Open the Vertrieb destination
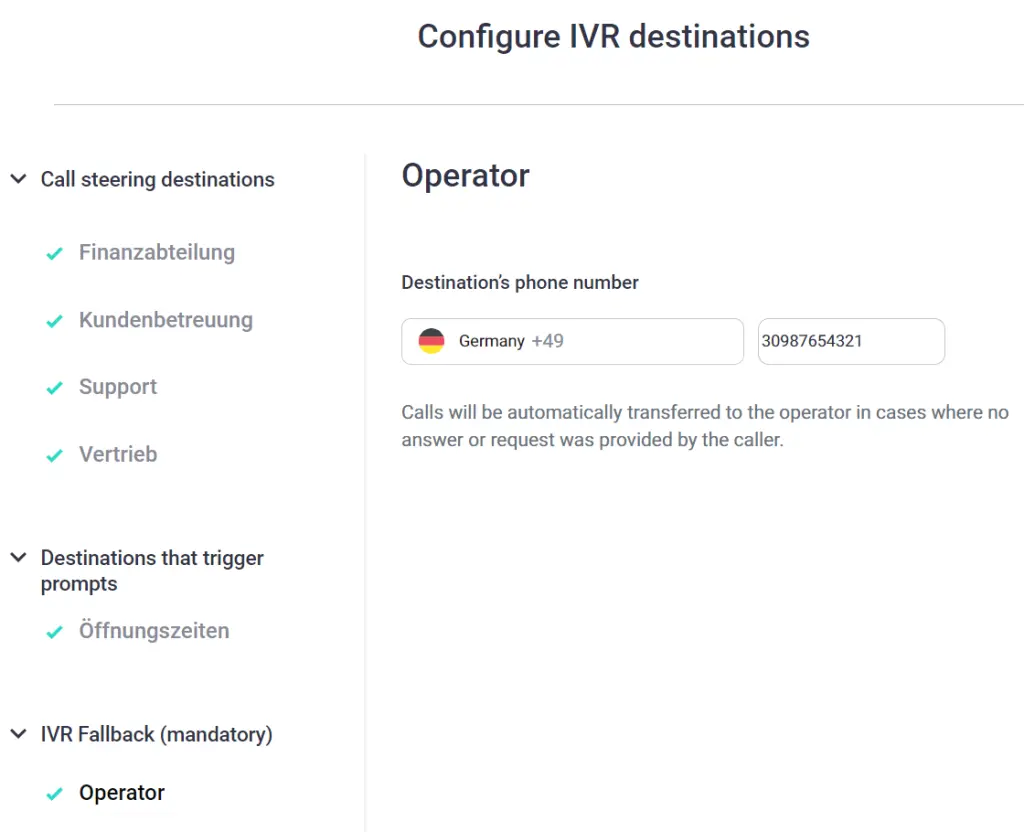Screen dimensions: 1024x832 (118, 454)
